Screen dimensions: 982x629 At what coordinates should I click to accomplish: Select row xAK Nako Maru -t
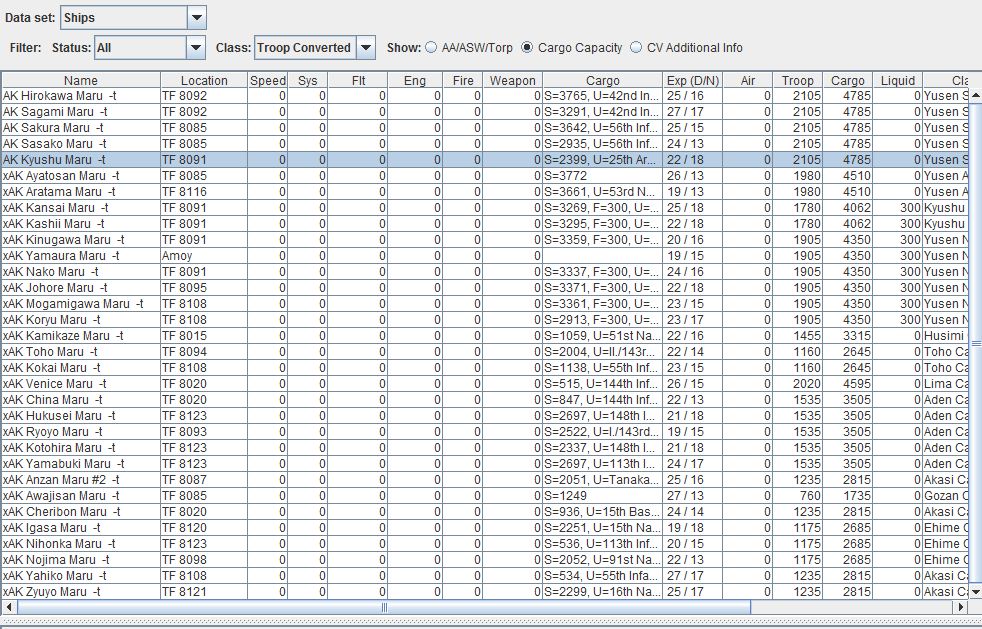(x=485, y=272)
